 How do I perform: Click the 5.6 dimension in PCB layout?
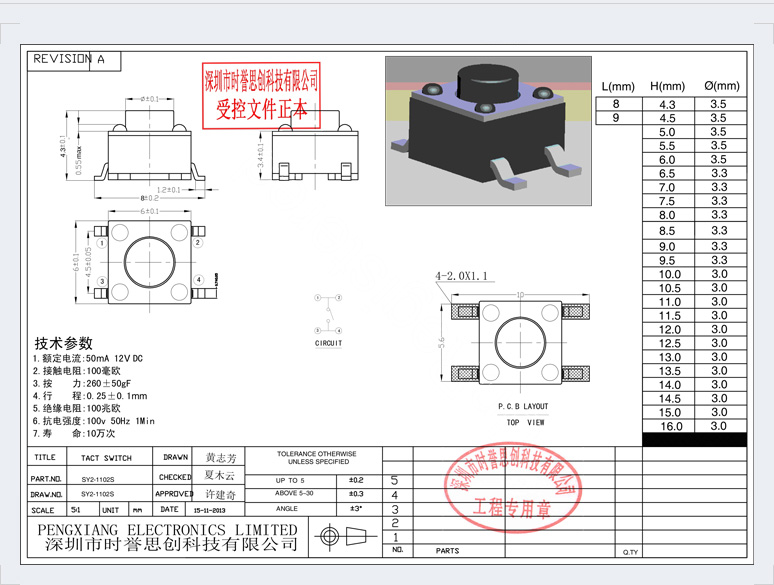(x=441, y=342)
